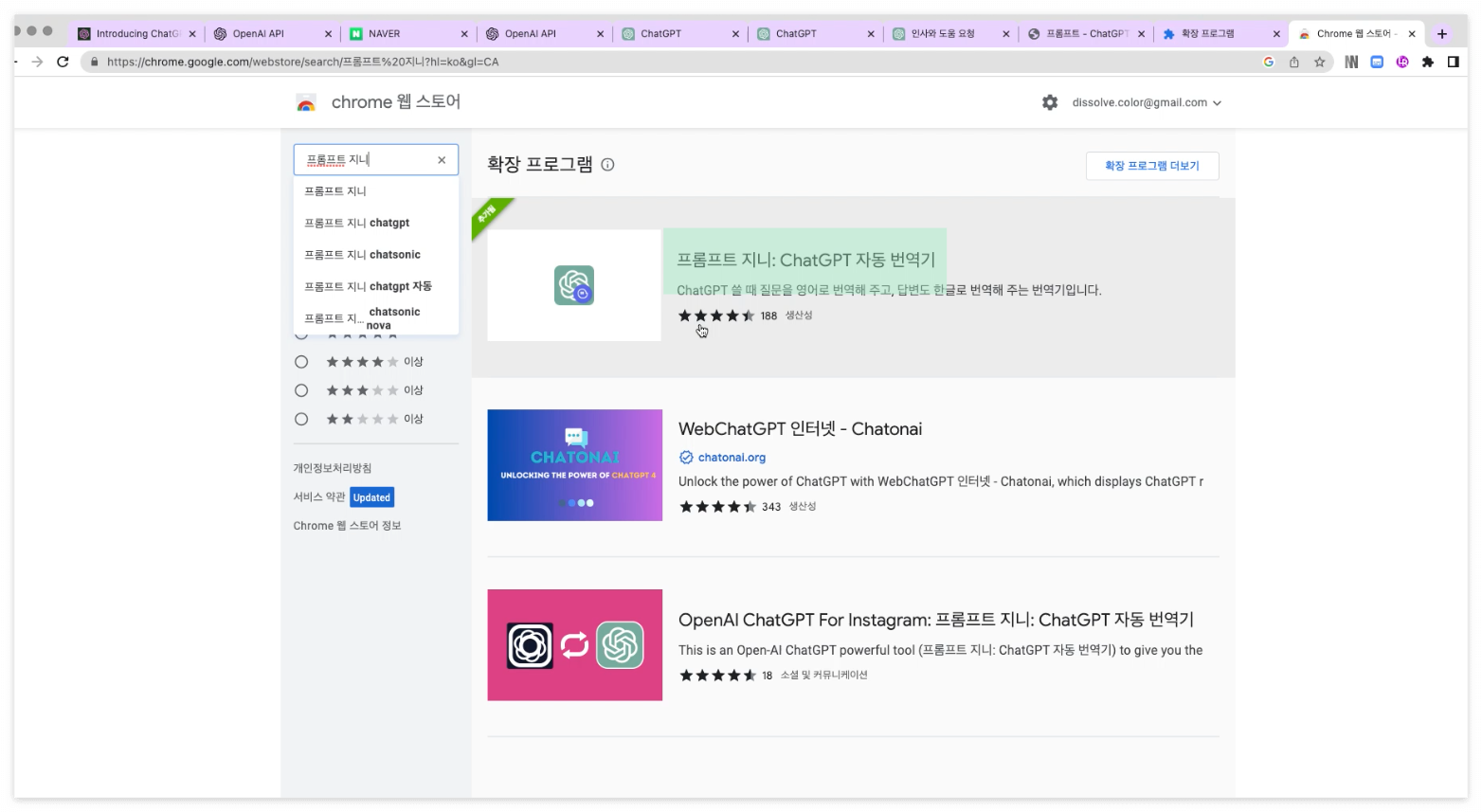The image size is (1482, 812).
Task: Select the 3 stars and up rating filter
Action: pos(301,390)
